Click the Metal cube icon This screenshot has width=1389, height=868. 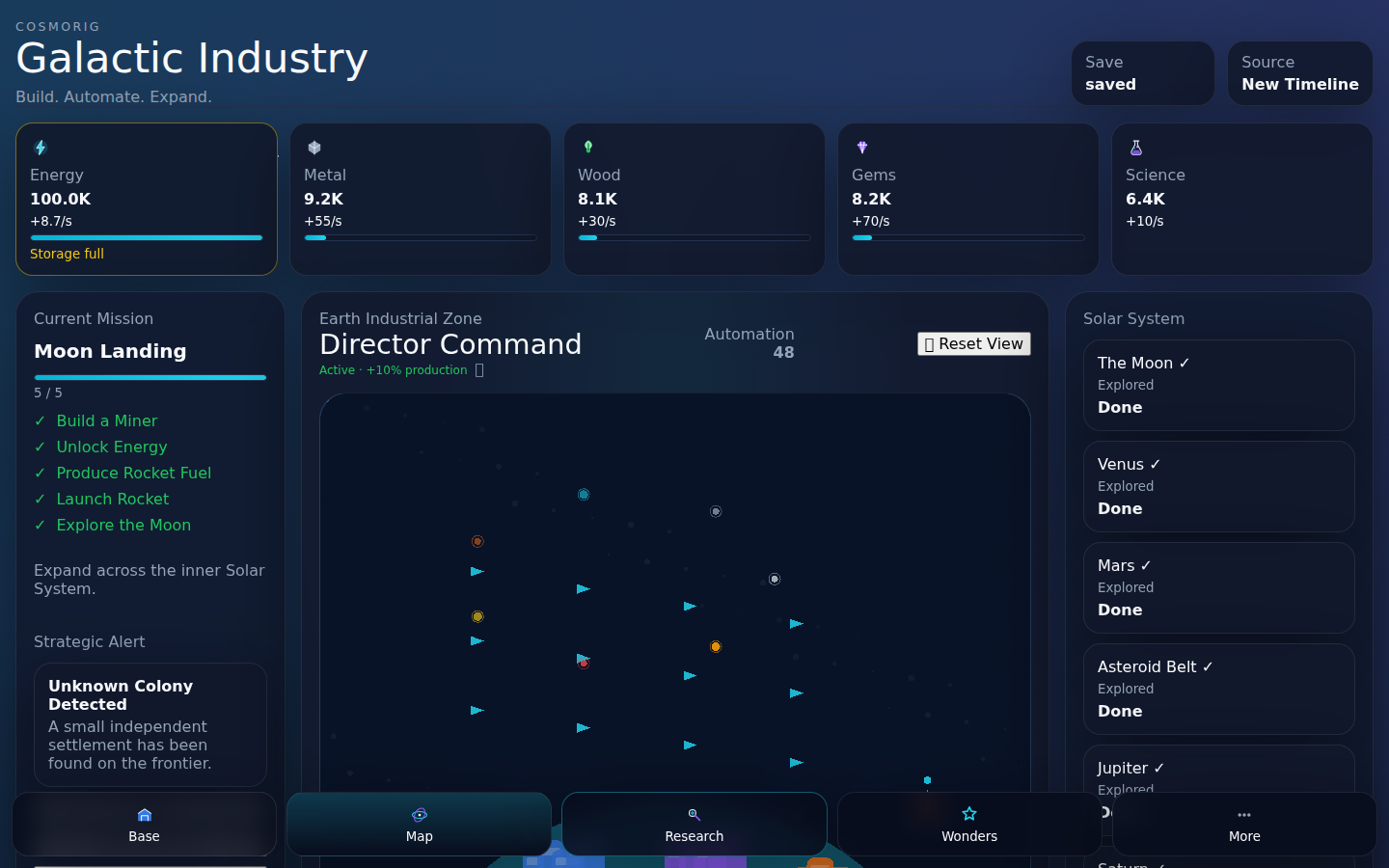314,148
